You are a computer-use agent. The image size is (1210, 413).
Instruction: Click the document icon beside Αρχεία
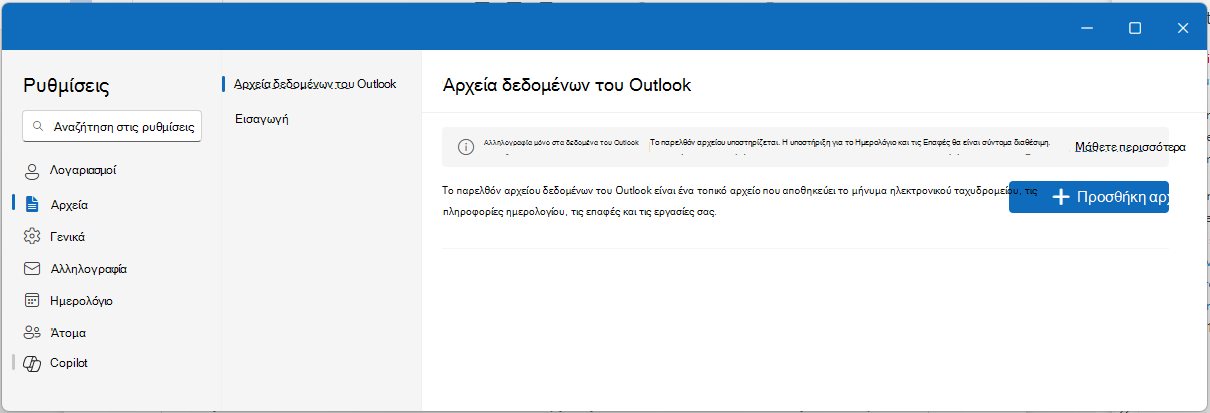pos(31,204)
